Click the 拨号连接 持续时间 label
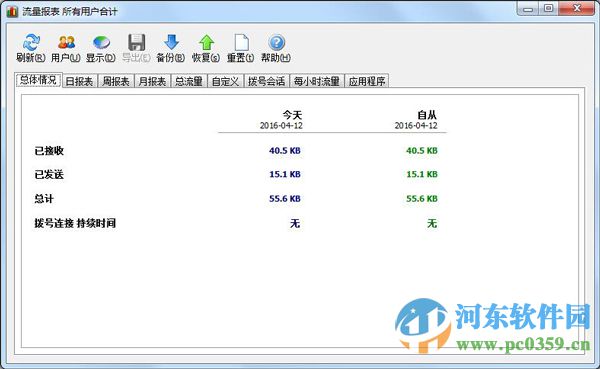 75,223
